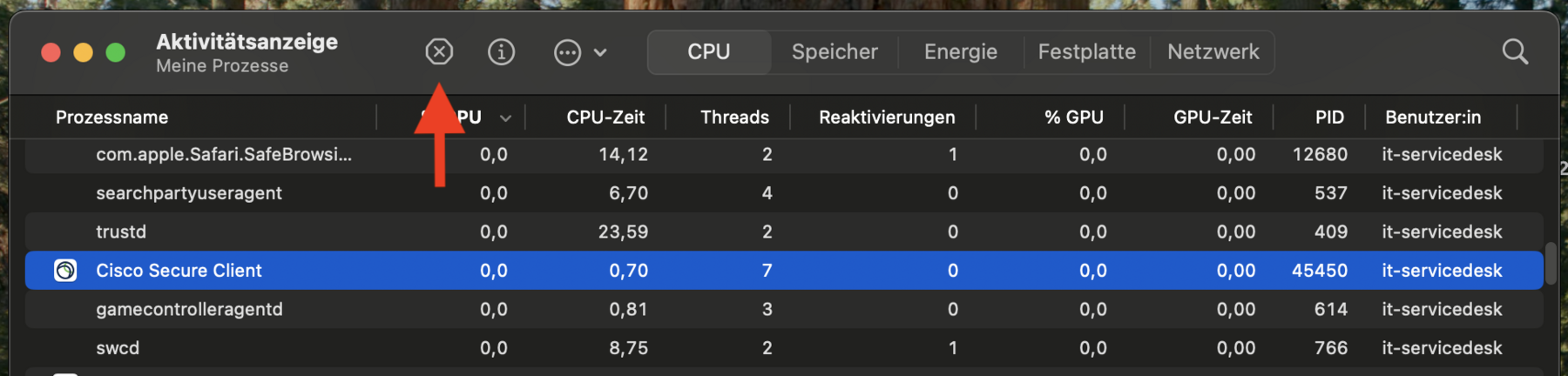Show the Netzwerk tab
This screenshot has height=376, width=1568.
click(x=1213, y=52)
